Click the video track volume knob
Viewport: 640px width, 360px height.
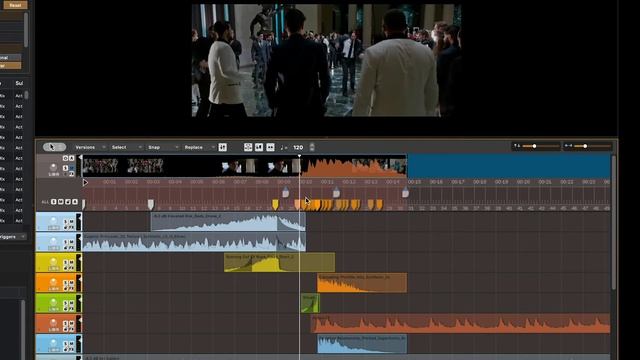click(53, 167)
